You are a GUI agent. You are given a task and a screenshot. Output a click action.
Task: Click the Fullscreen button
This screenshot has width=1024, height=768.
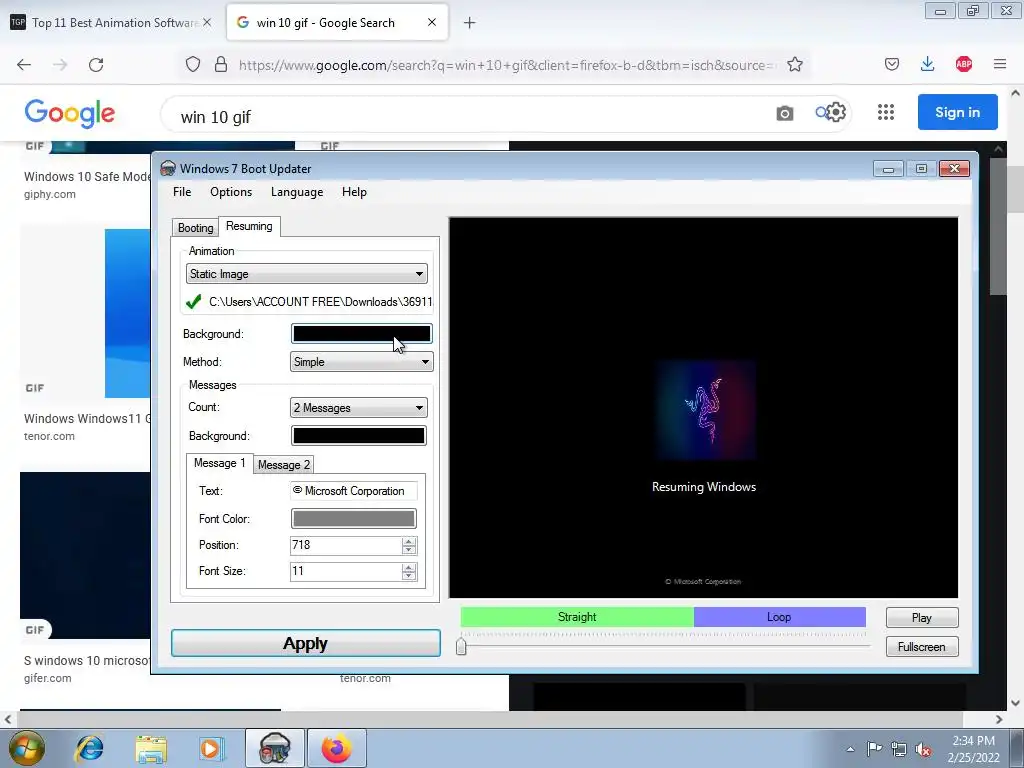921,647
